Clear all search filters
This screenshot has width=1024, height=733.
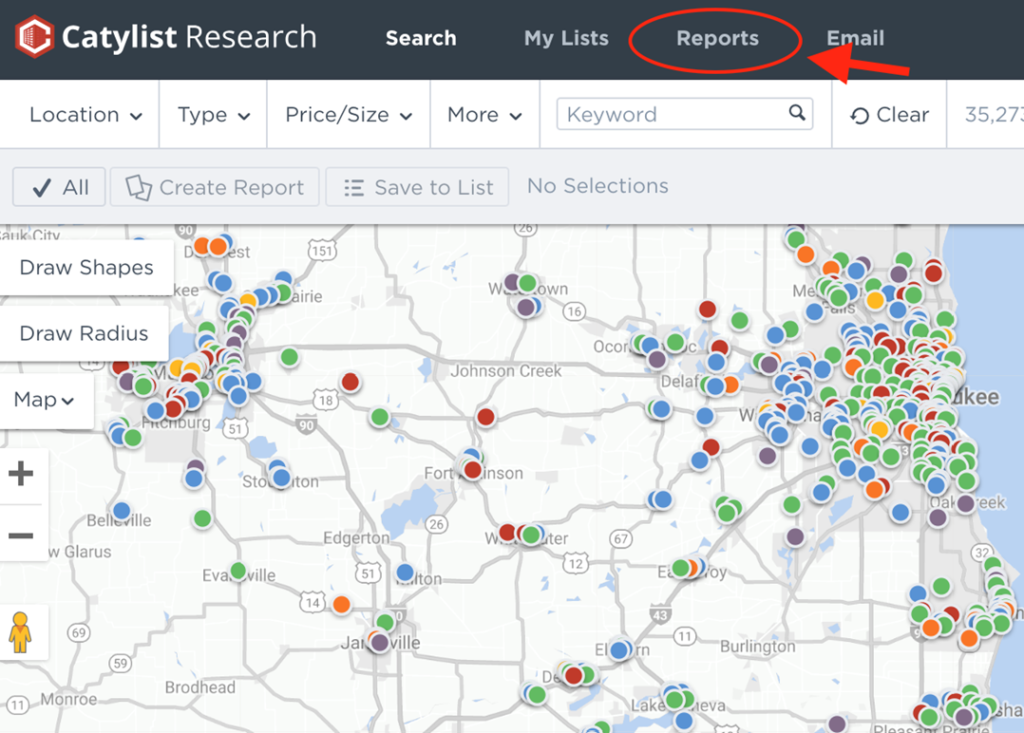[889, 115]
